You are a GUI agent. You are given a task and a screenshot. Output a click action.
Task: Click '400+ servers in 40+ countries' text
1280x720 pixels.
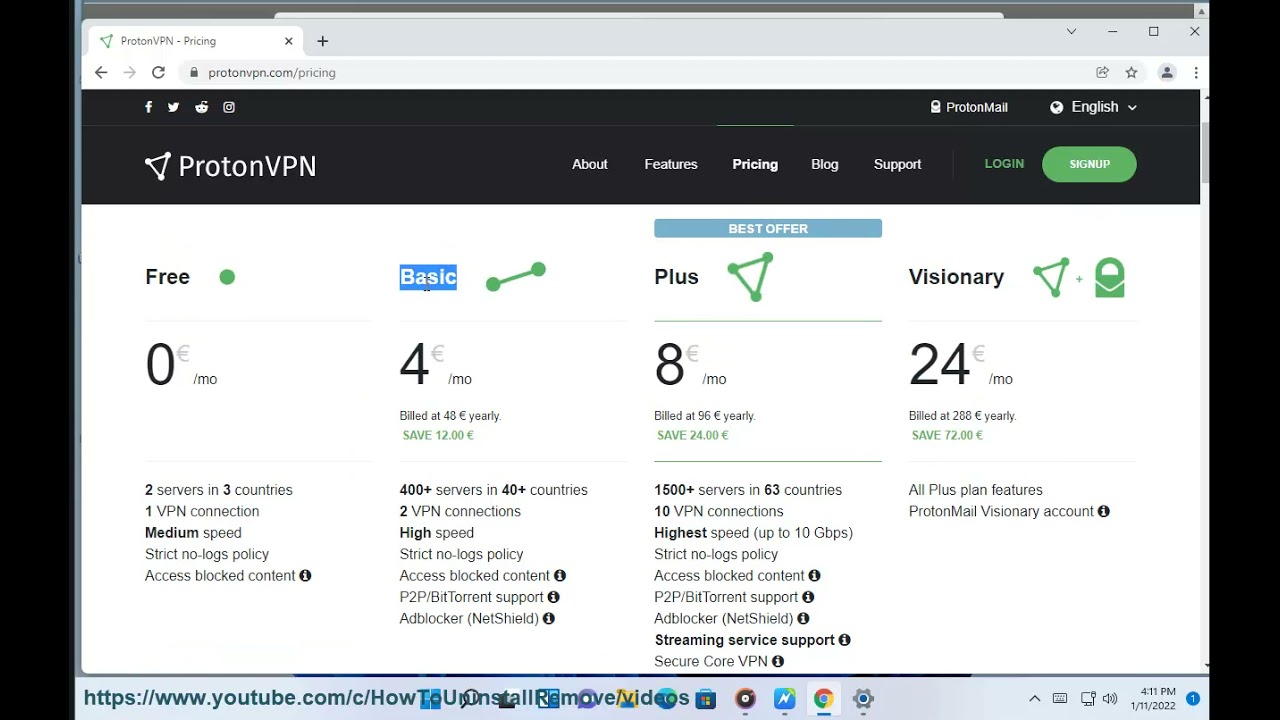click(x=493, y=490)
